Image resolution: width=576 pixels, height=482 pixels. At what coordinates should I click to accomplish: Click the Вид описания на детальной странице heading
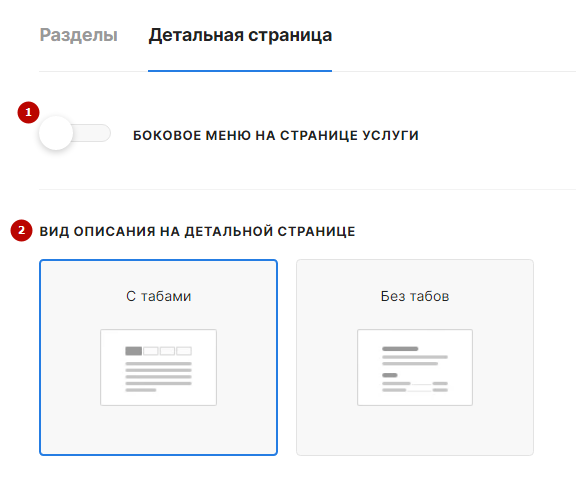point(197,231)
